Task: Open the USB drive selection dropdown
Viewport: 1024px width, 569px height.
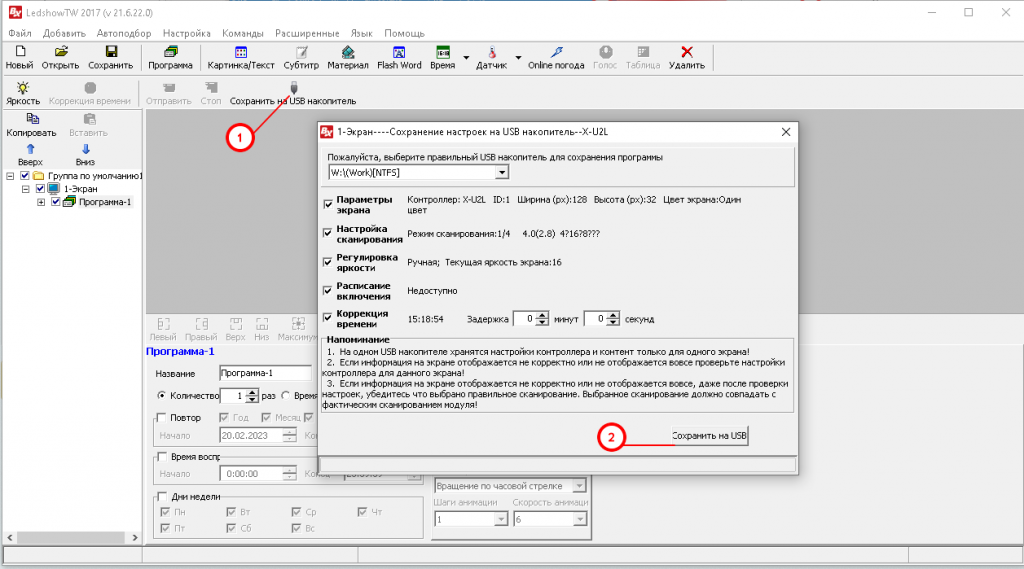Action: pyautogui.click(x=501, y=173)
